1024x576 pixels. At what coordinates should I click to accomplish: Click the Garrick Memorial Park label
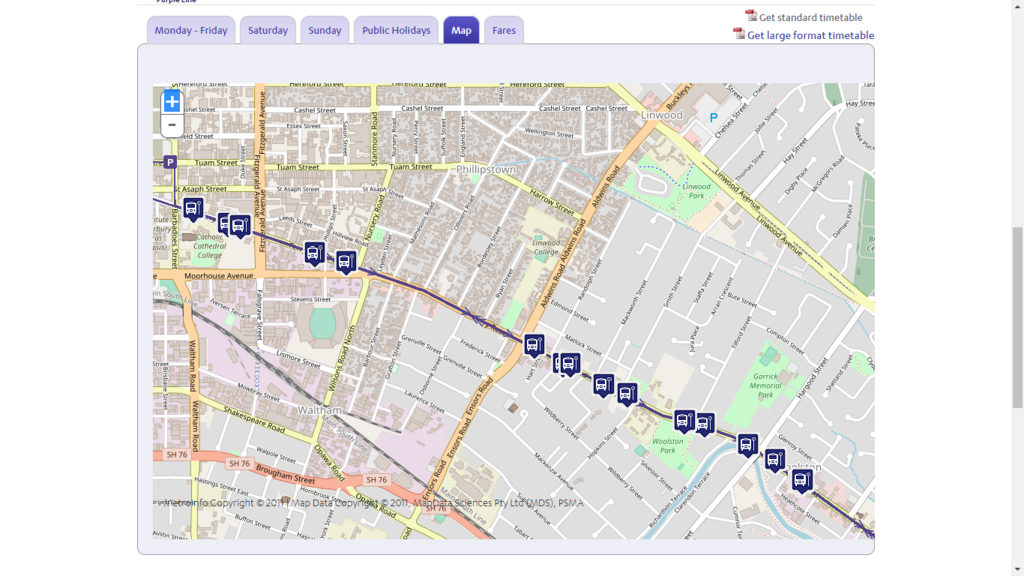pyautogui.click(x=765, y=386)
